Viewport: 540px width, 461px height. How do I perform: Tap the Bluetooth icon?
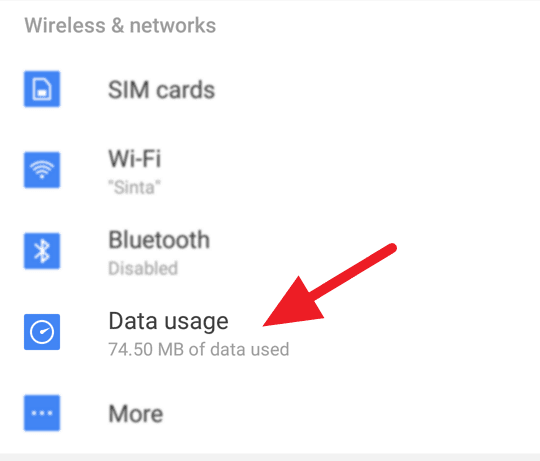pos(42,251)
